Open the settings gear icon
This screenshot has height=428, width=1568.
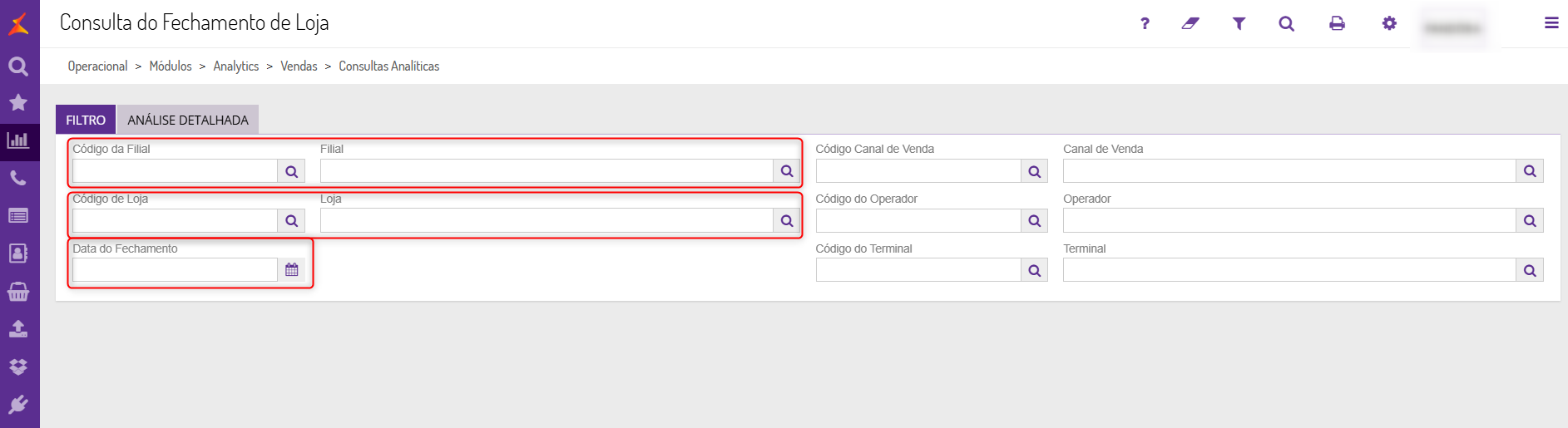(1389, 23)
